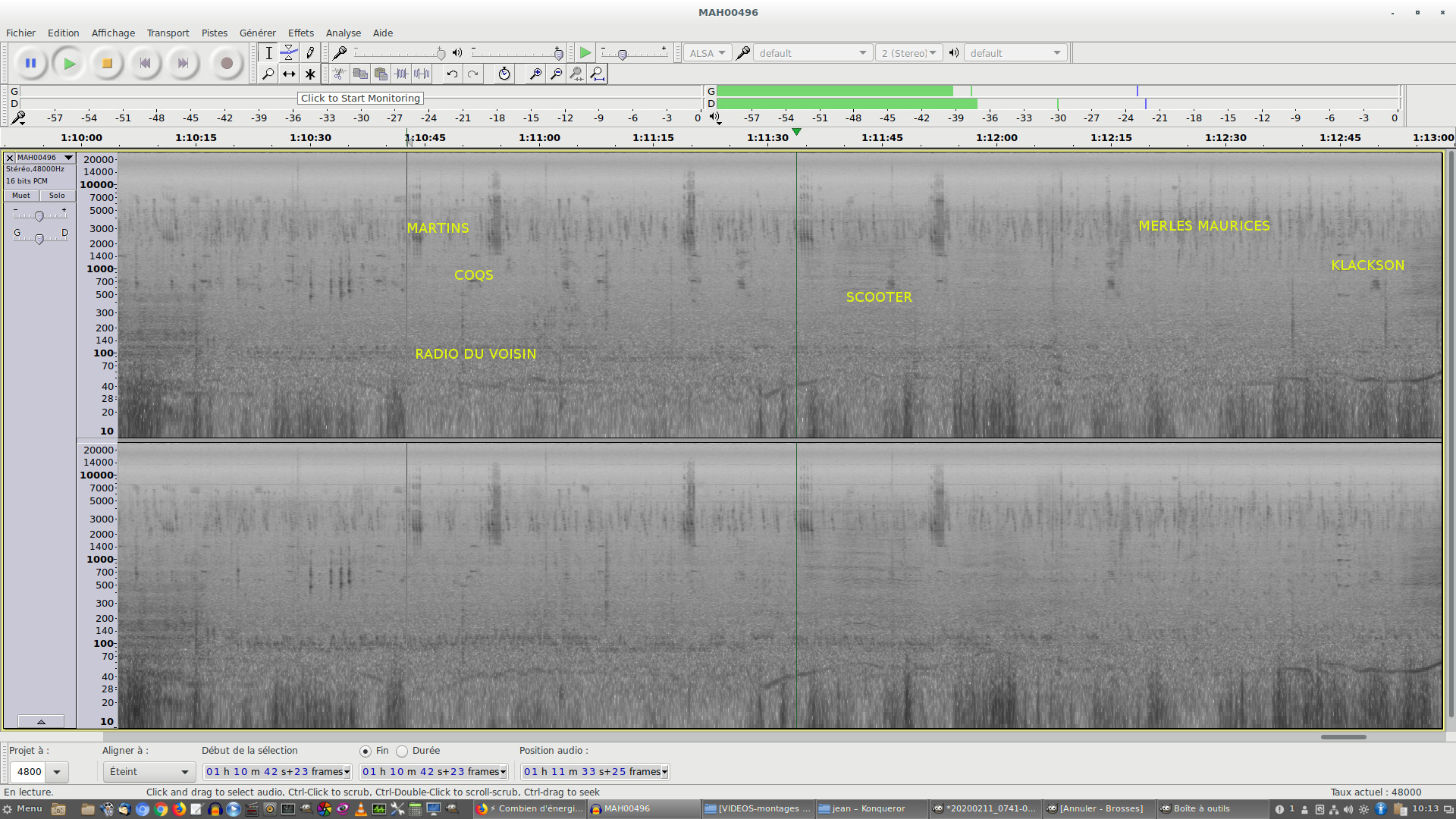Open the 2 (Stereo) channels dropdown

click(x=908, y=53)
